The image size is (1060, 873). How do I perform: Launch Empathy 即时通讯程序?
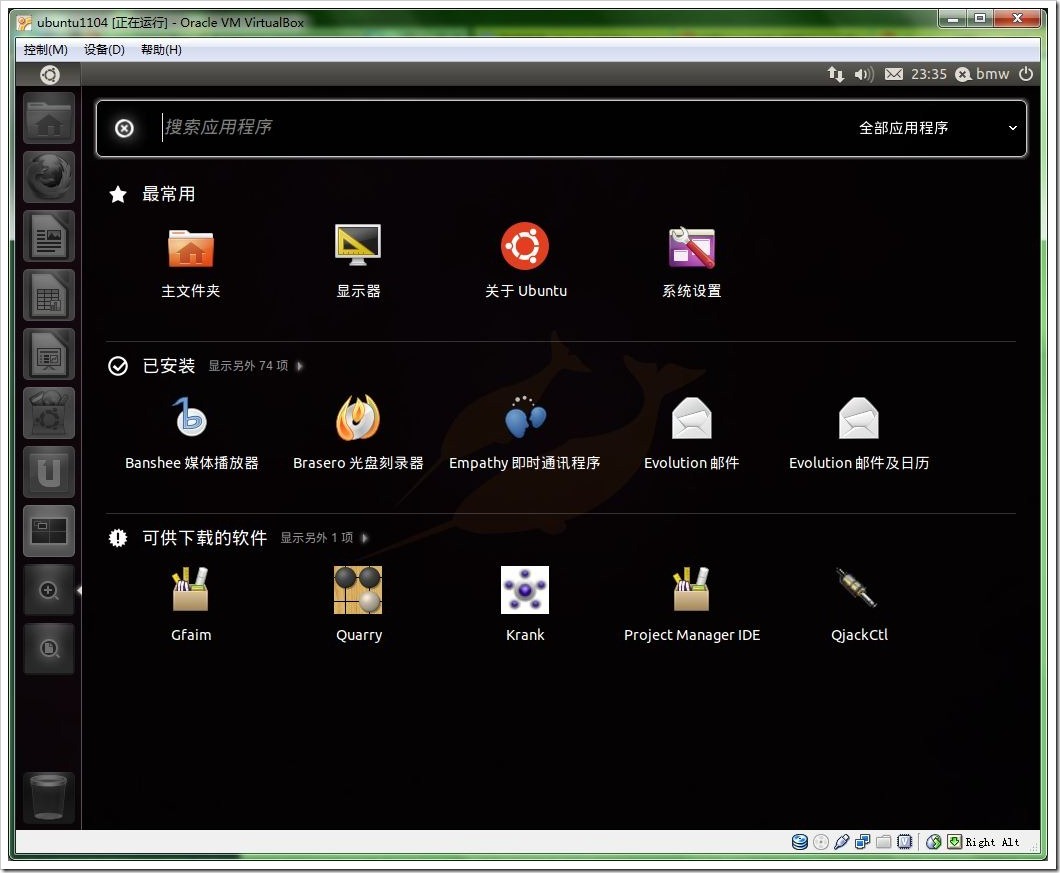pyautogui.click(x=525, y=433)
